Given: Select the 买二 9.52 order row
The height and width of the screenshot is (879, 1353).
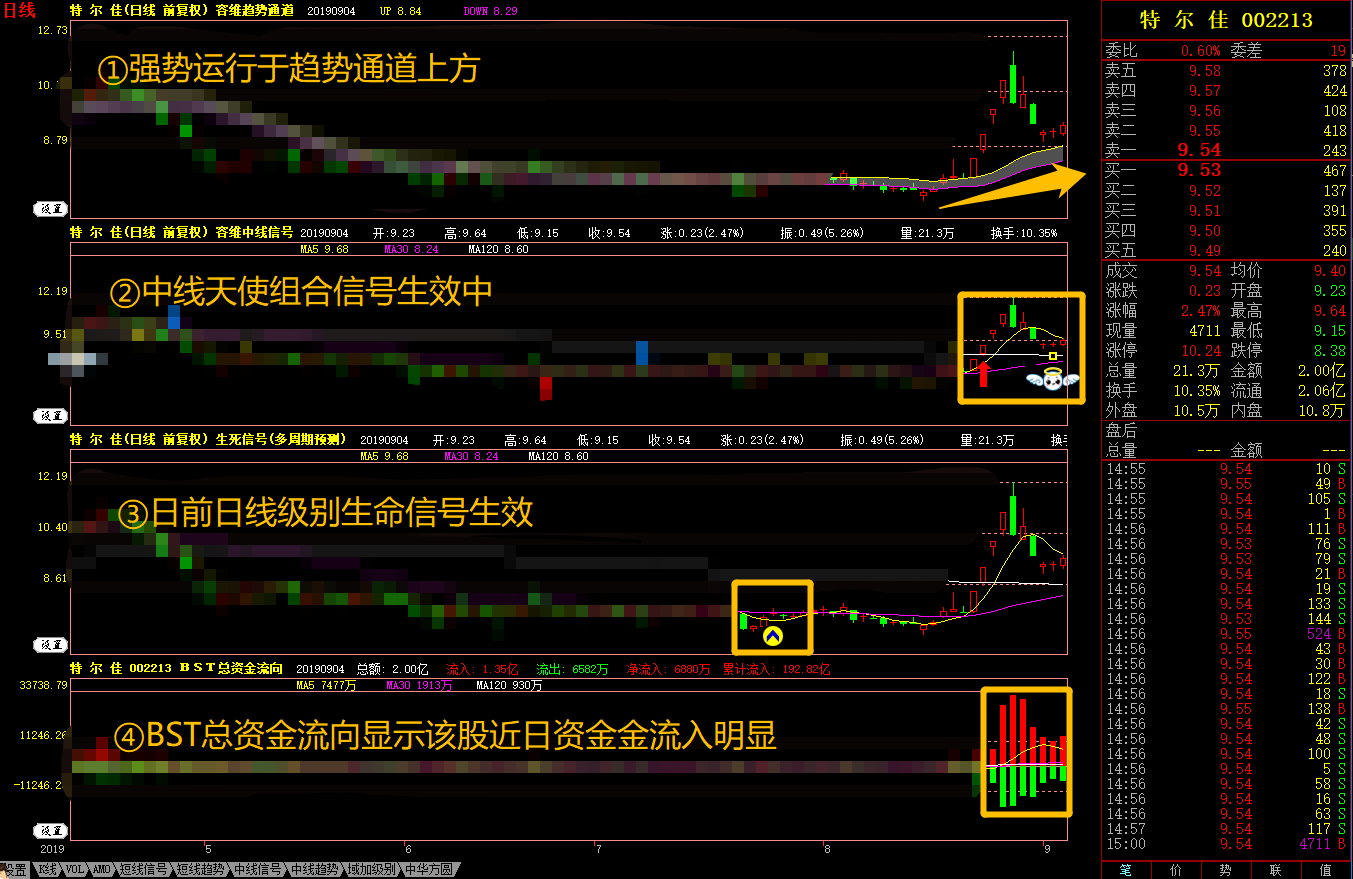Looking at the screenshot, I should click(1226, 191).
